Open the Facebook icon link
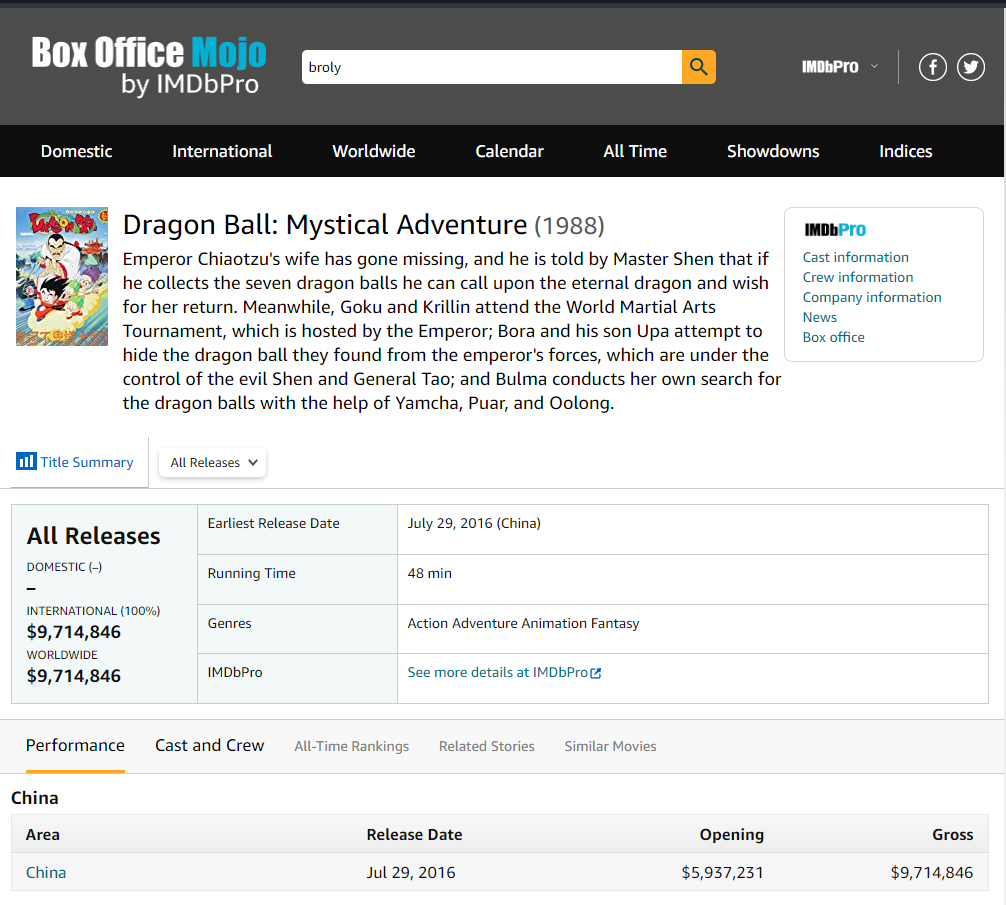Screen dimensions: 1006x905 [932, 67]
